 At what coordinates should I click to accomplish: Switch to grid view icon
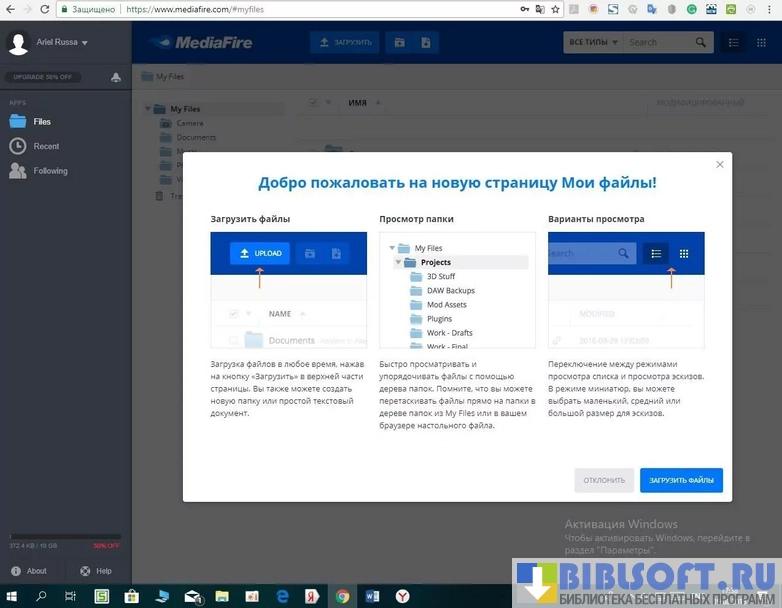tap(762, 42)
